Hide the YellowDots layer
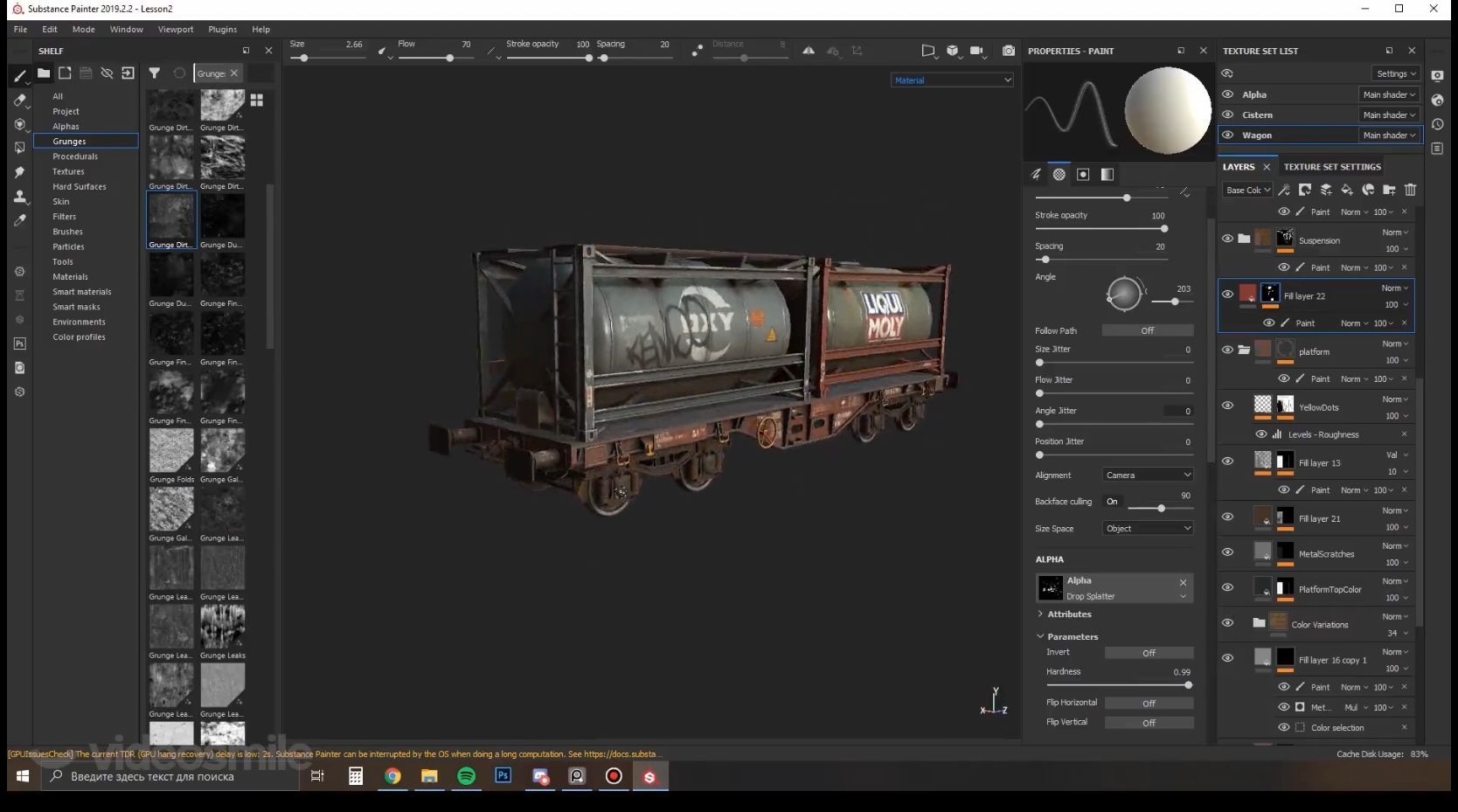Viewport: 1458px width, 812px height. 1228,406
